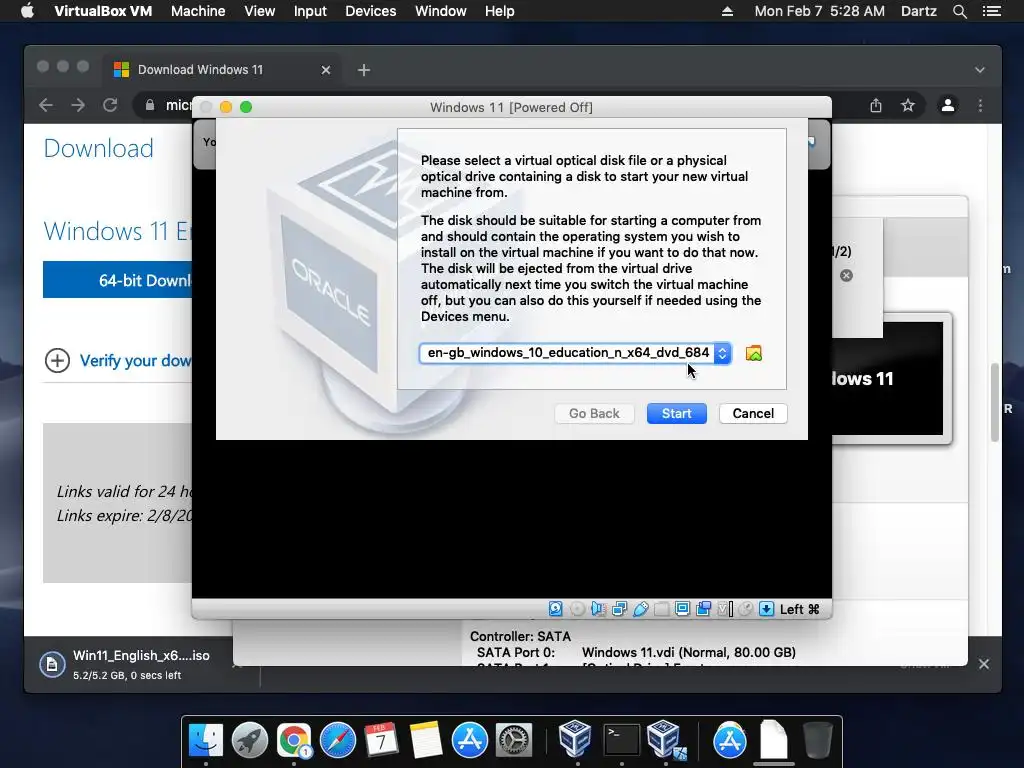Open Chrome's three-dot menu
The width and height of the screenshot is (1024, 768).
point(980,105)
